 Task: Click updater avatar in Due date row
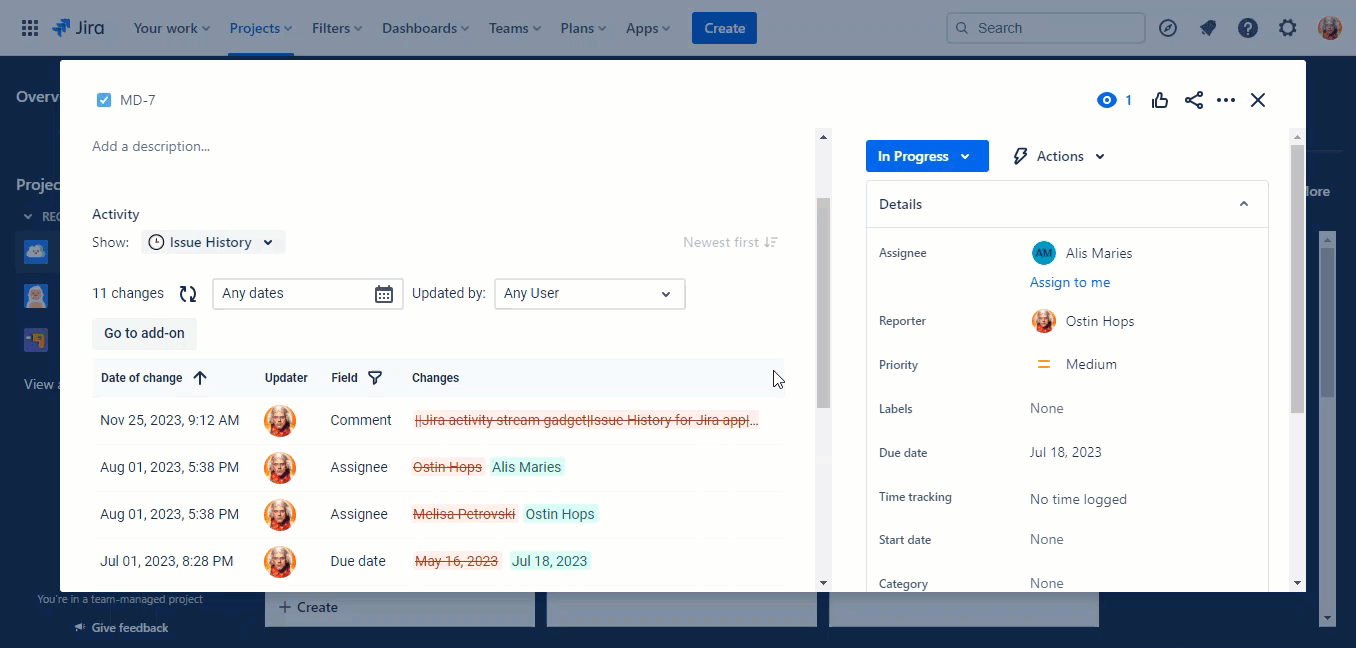(x=280, y=562)
